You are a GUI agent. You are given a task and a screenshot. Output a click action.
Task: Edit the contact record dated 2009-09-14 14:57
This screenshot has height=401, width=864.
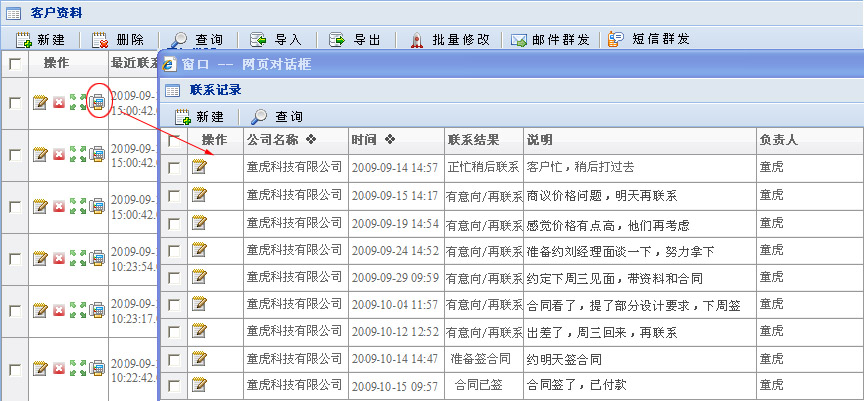tap(199, 167)
